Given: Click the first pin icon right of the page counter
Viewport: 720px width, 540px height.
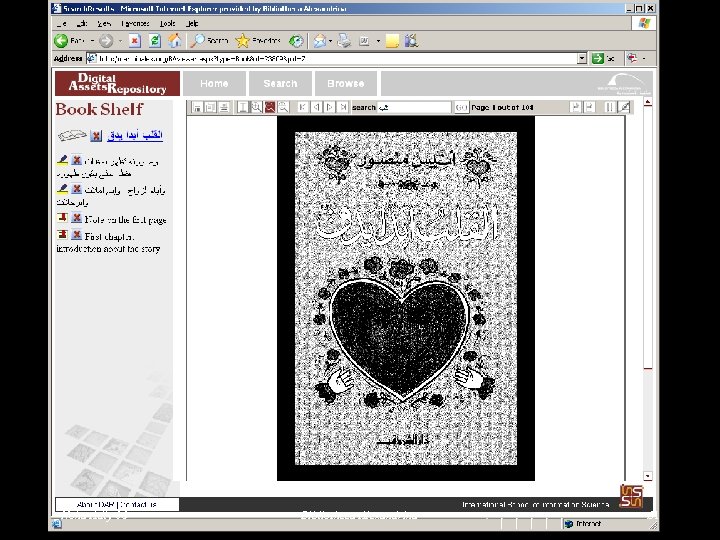Looking at the screenshot, I should click(x=575, y=107).
